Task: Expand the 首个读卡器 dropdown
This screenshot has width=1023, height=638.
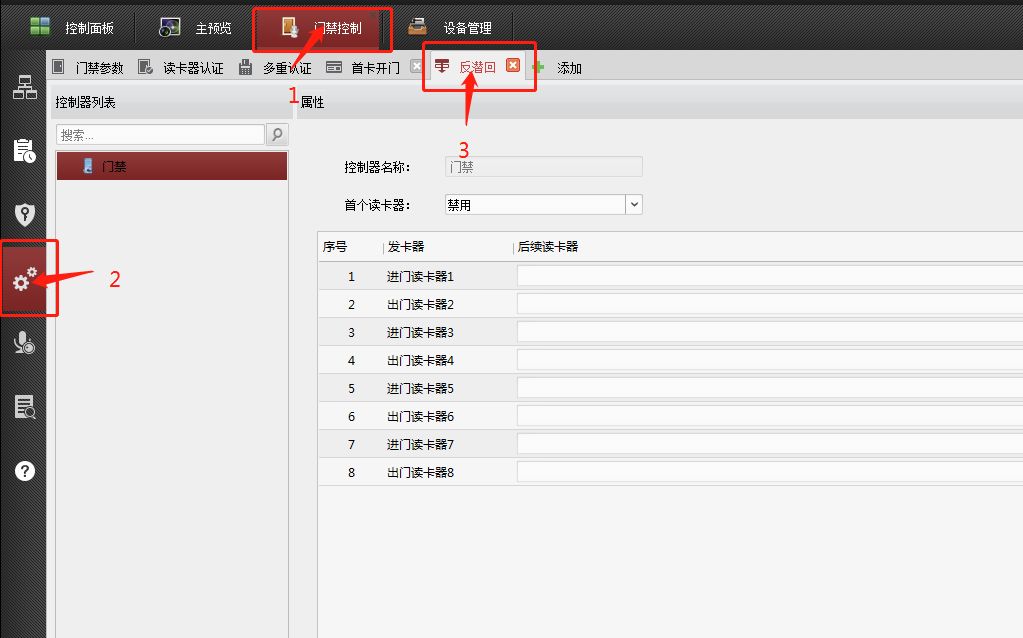Action: 633,204
